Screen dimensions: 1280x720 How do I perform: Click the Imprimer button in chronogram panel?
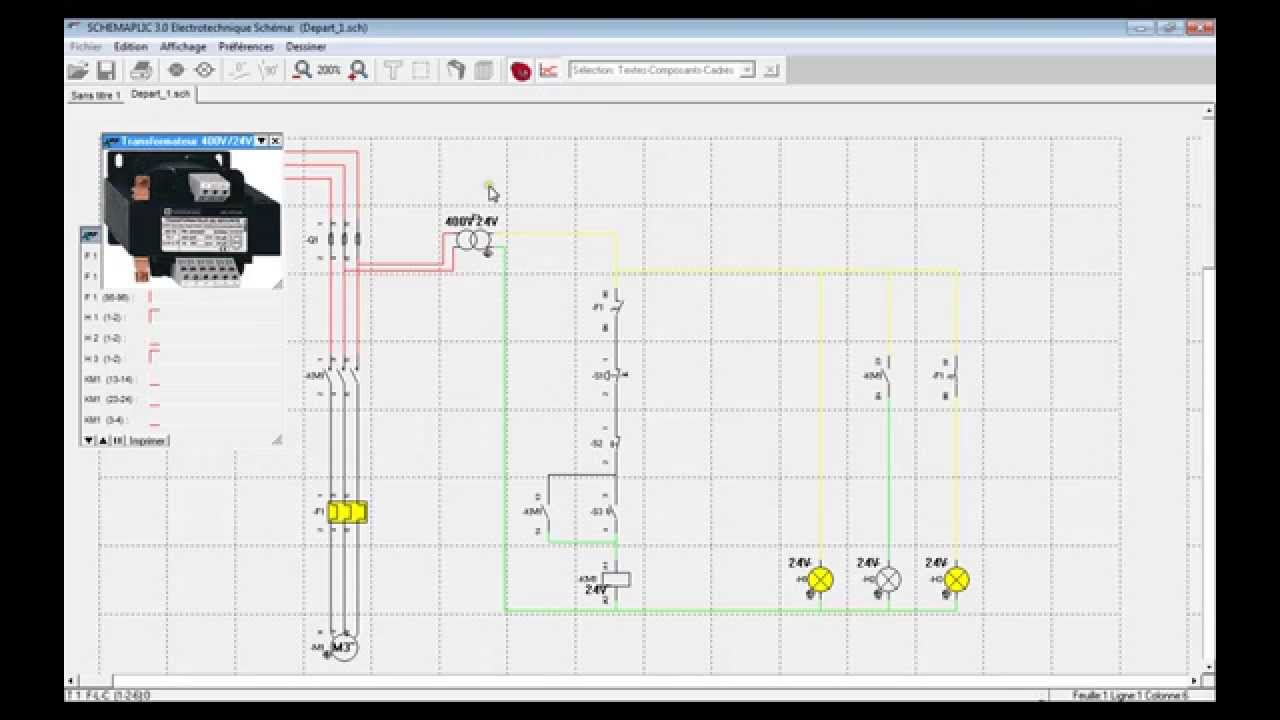pyautogui.click(x=148, y=440)
